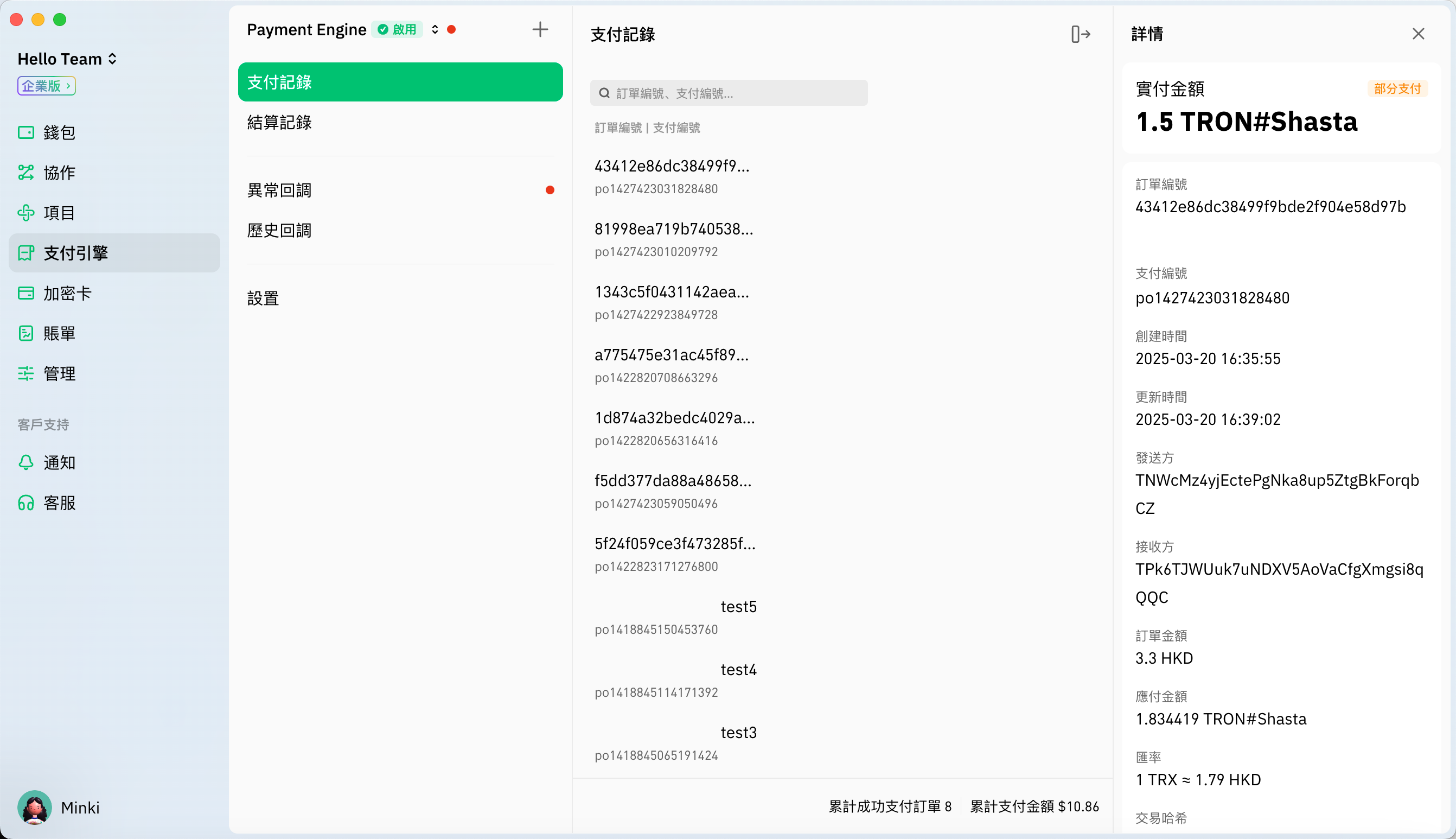The image size is (1456, 839).
Task: Open the Payment Engine selector arrows
Action: coord(435,29)
